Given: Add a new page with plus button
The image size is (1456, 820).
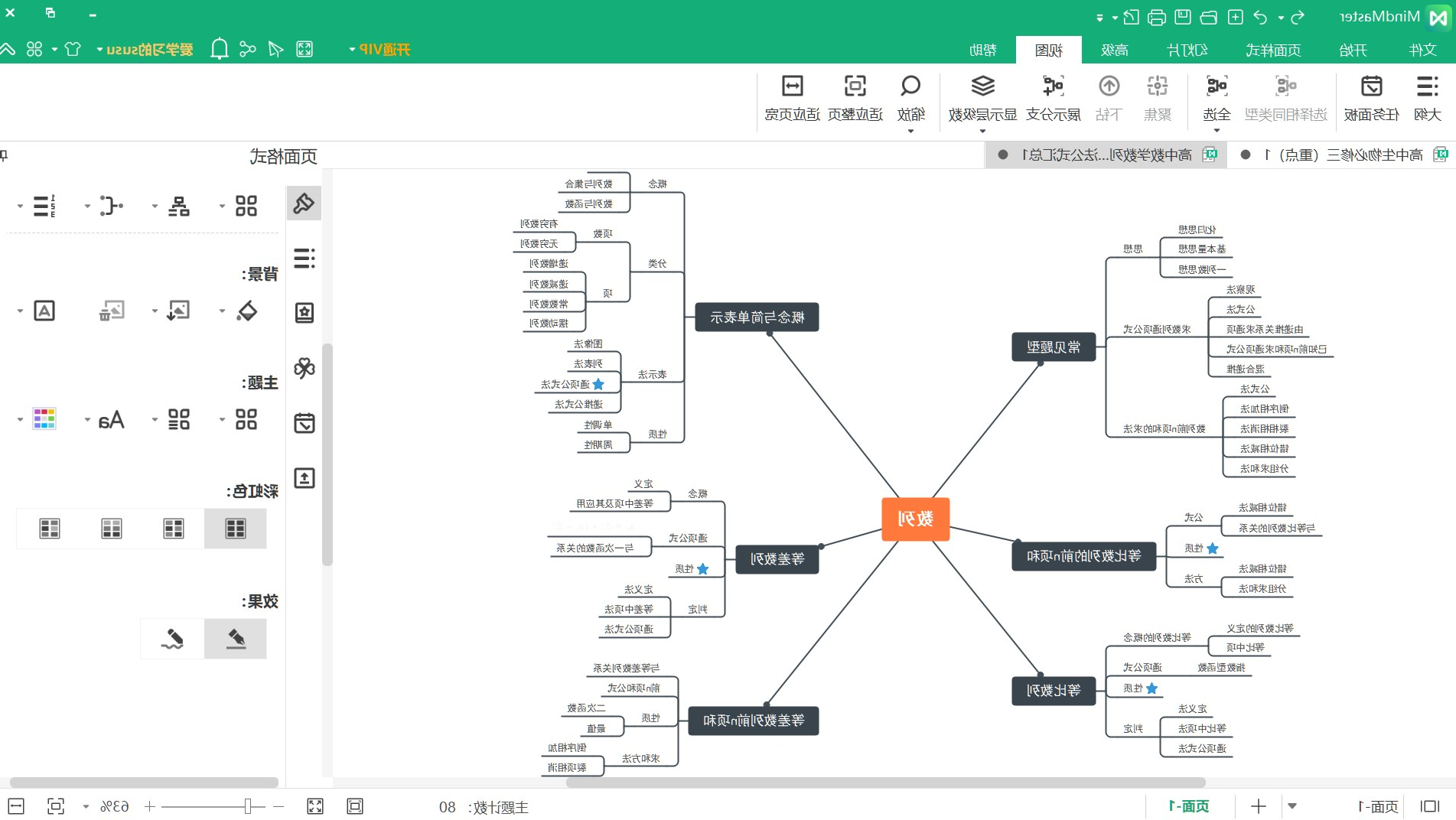Looking at the screenshot, I should pos(1259,806).
